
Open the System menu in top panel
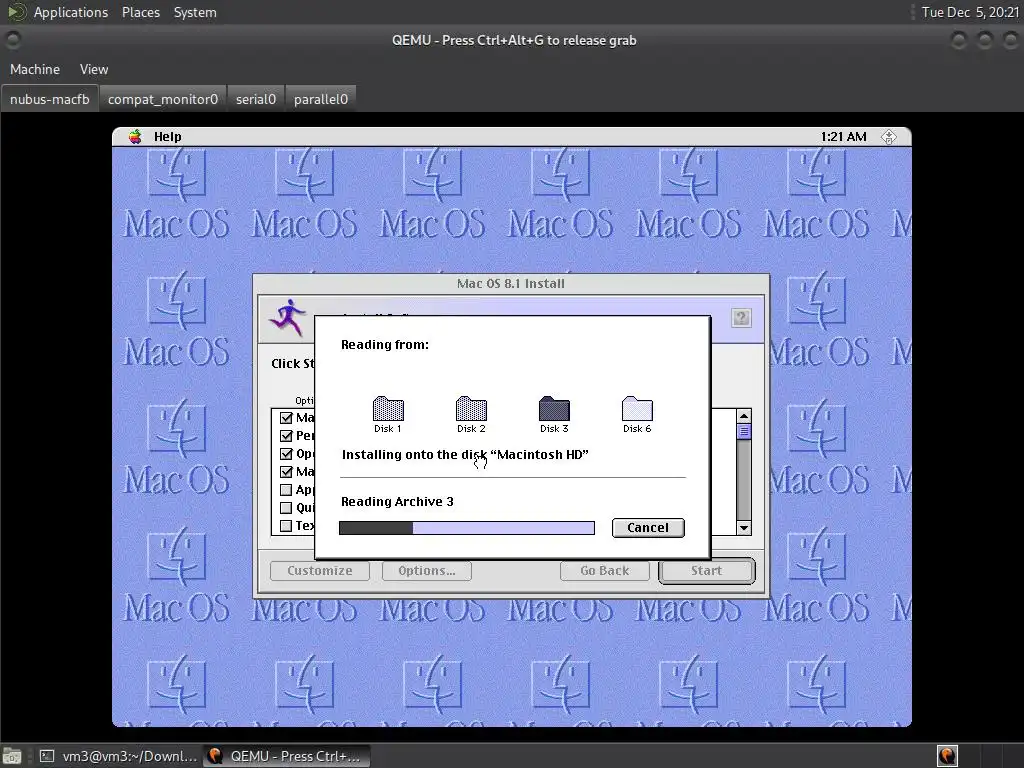tap(195, 12)
